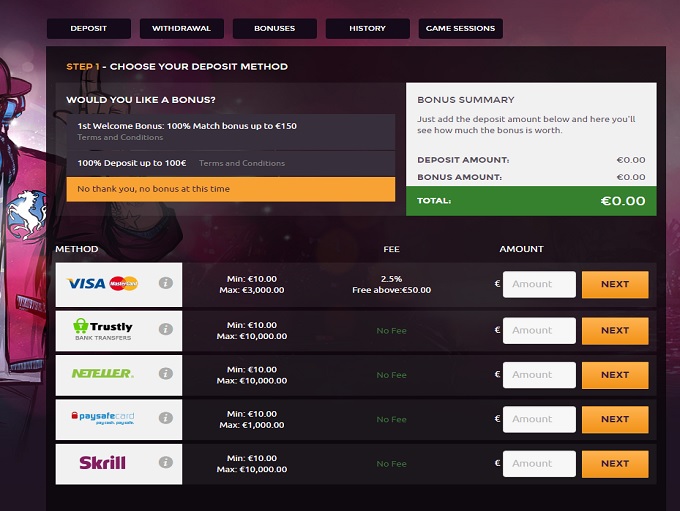Go to the History tab
Screen dimensions: 680x511
point(367,29)
